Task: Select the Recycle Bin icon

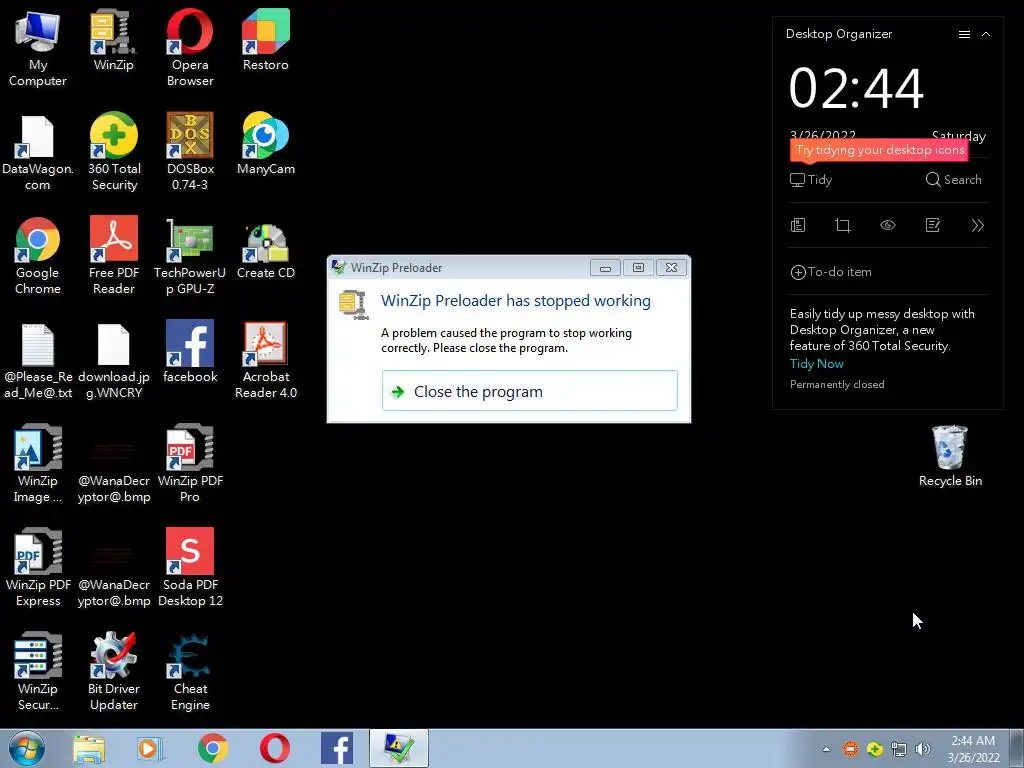Action: coord(950,456)
